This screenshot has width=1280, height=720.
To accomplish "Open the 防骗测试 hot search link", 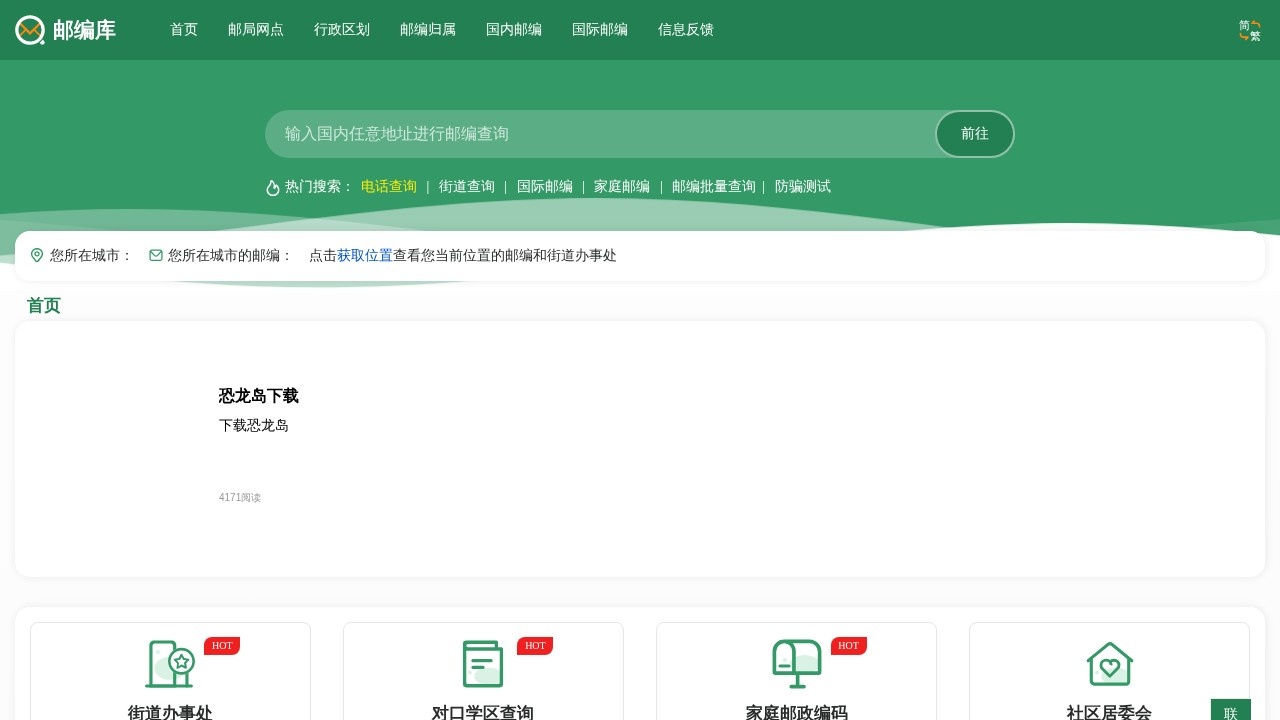I will pos(803,187).
